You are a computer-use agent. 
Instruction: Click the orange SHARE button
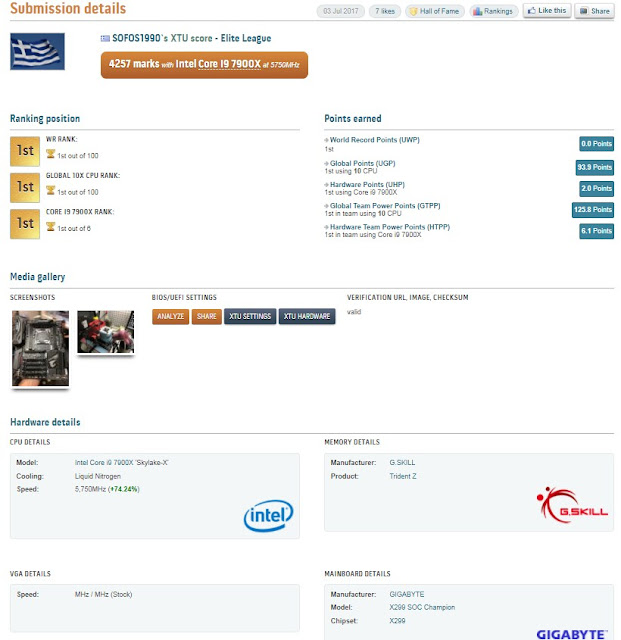pos(207,316)
